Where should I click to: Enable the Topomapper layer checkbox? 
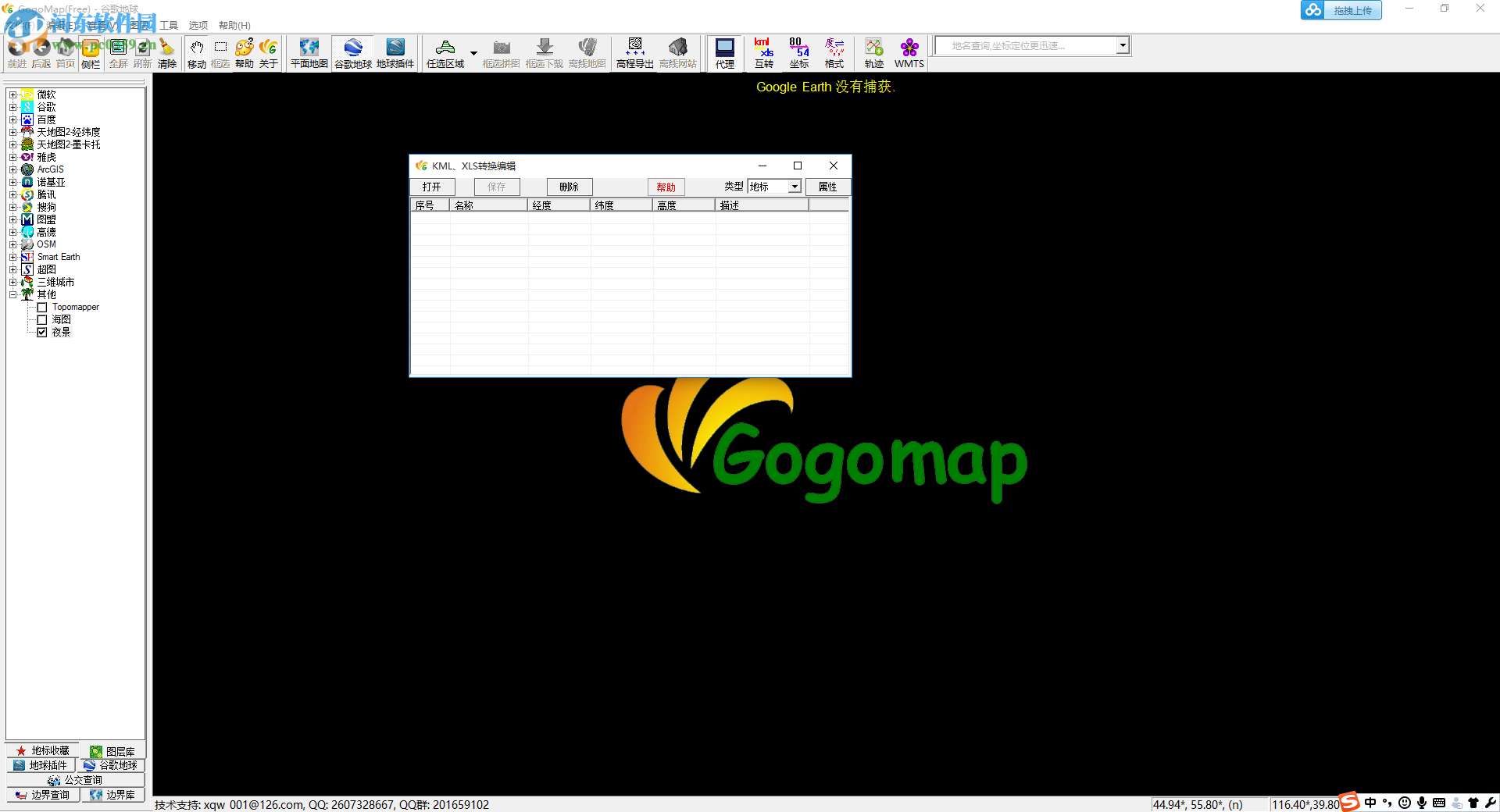(42, 307)
